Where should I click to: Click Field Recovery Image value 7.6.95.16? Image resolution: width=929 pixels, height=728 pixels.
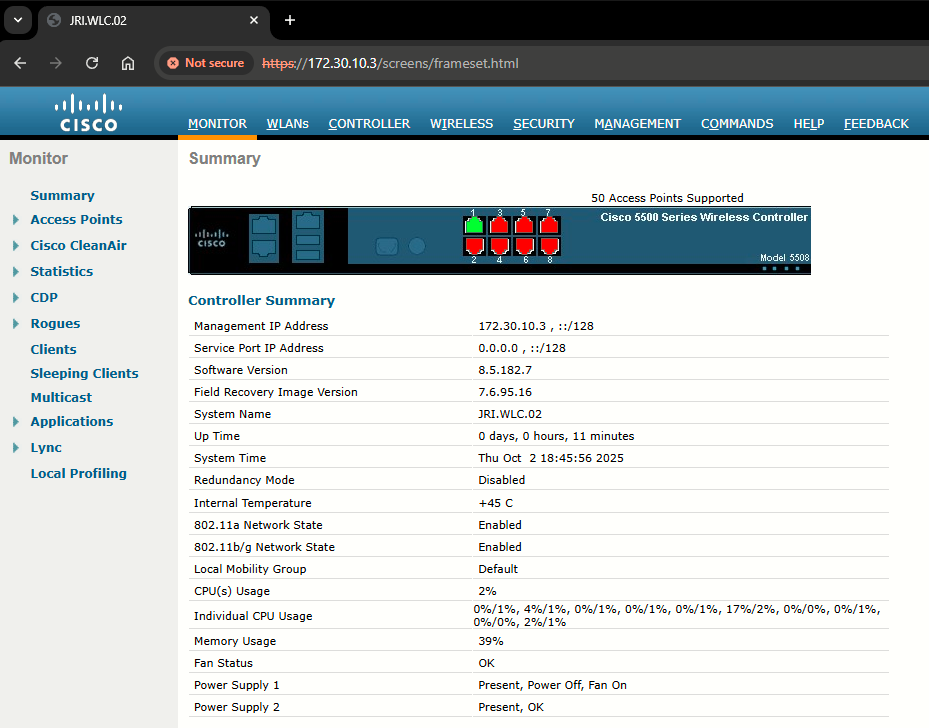point(505,392)
